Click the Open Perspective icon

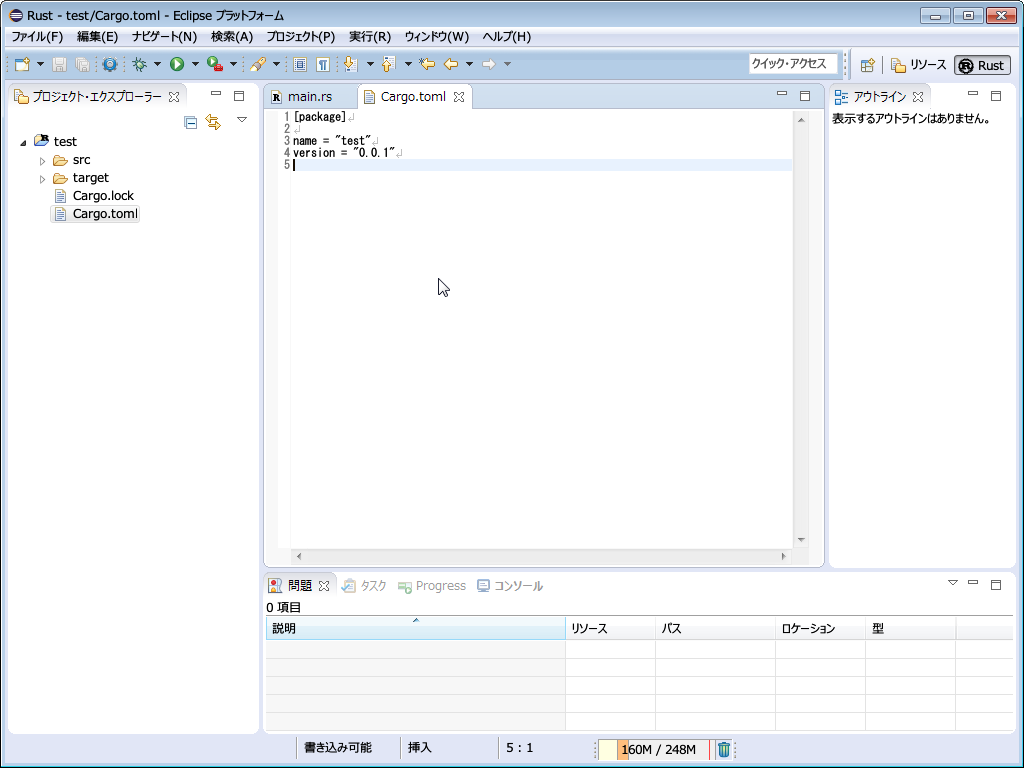(867, 65)
